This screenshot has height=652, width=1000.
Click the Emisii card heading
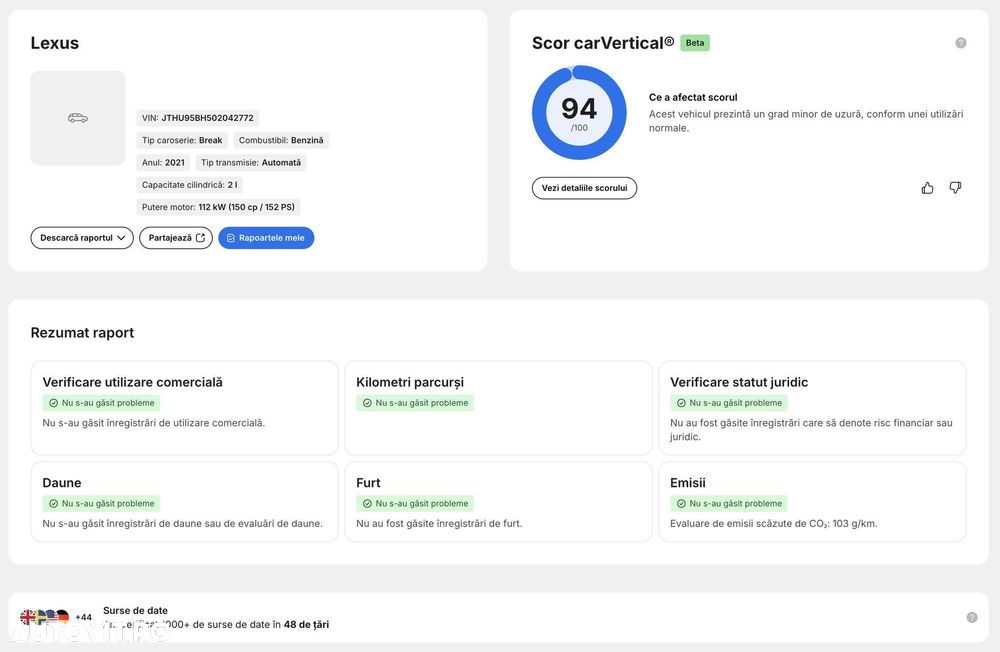688,483
